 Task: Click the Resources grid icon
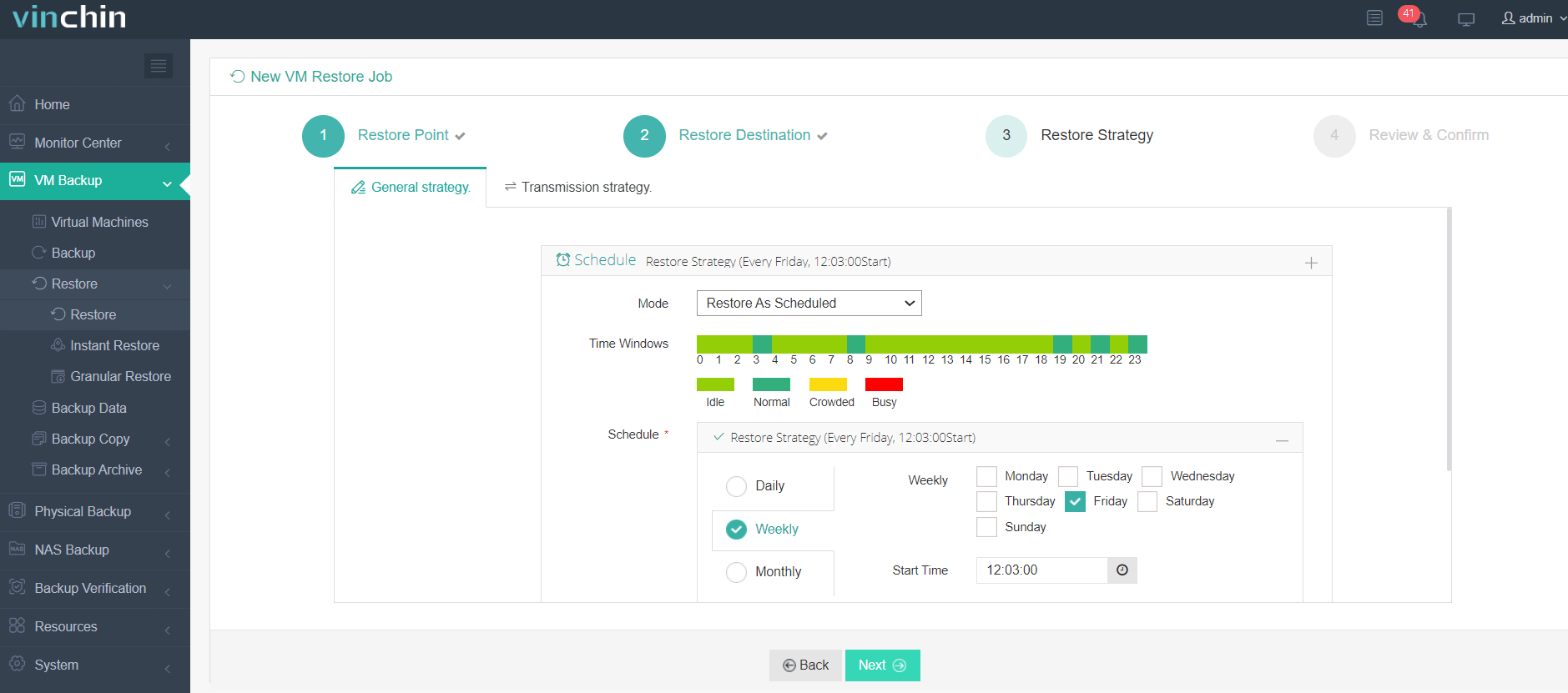pos(17,625)
